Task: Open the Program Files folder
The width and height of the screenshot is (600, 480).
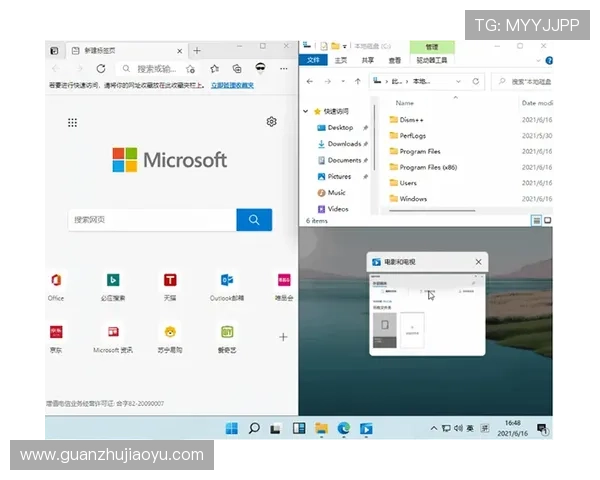Action: pyautogui.click(x=420, y=151)
